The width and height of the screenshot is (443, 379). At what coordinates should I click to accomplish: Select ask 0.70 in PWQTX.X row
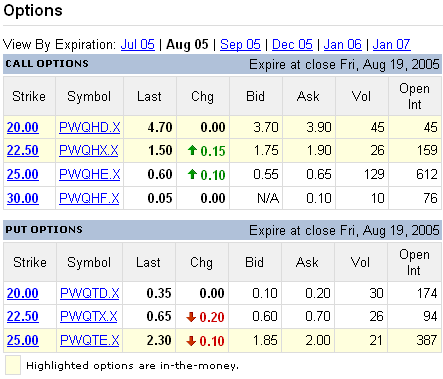(318, 316)
